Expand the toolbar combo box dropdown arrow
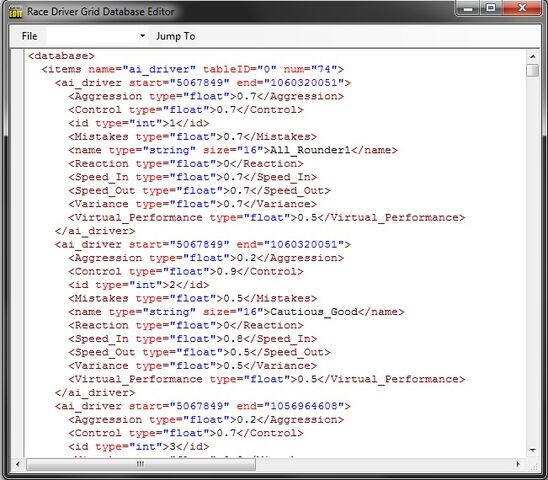The height and width of the screenshot is (480, 548). pos(142,36)
